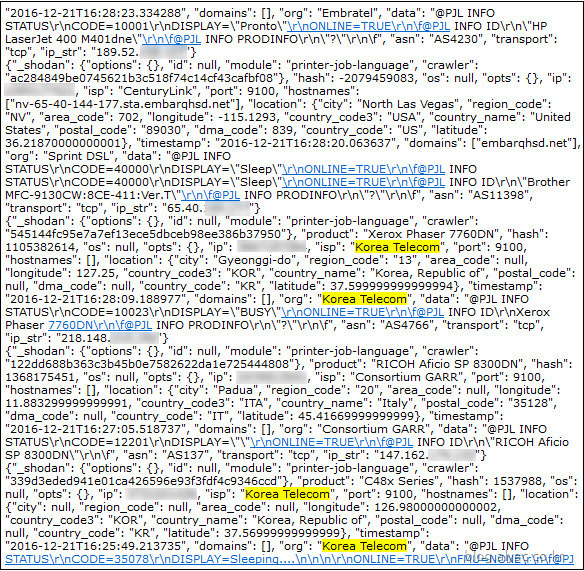Select crawler hash "122dd688b363c3b45b0e7582622da1e725444808"
Viewport: 584px width, 571px height.
(150, 365)
